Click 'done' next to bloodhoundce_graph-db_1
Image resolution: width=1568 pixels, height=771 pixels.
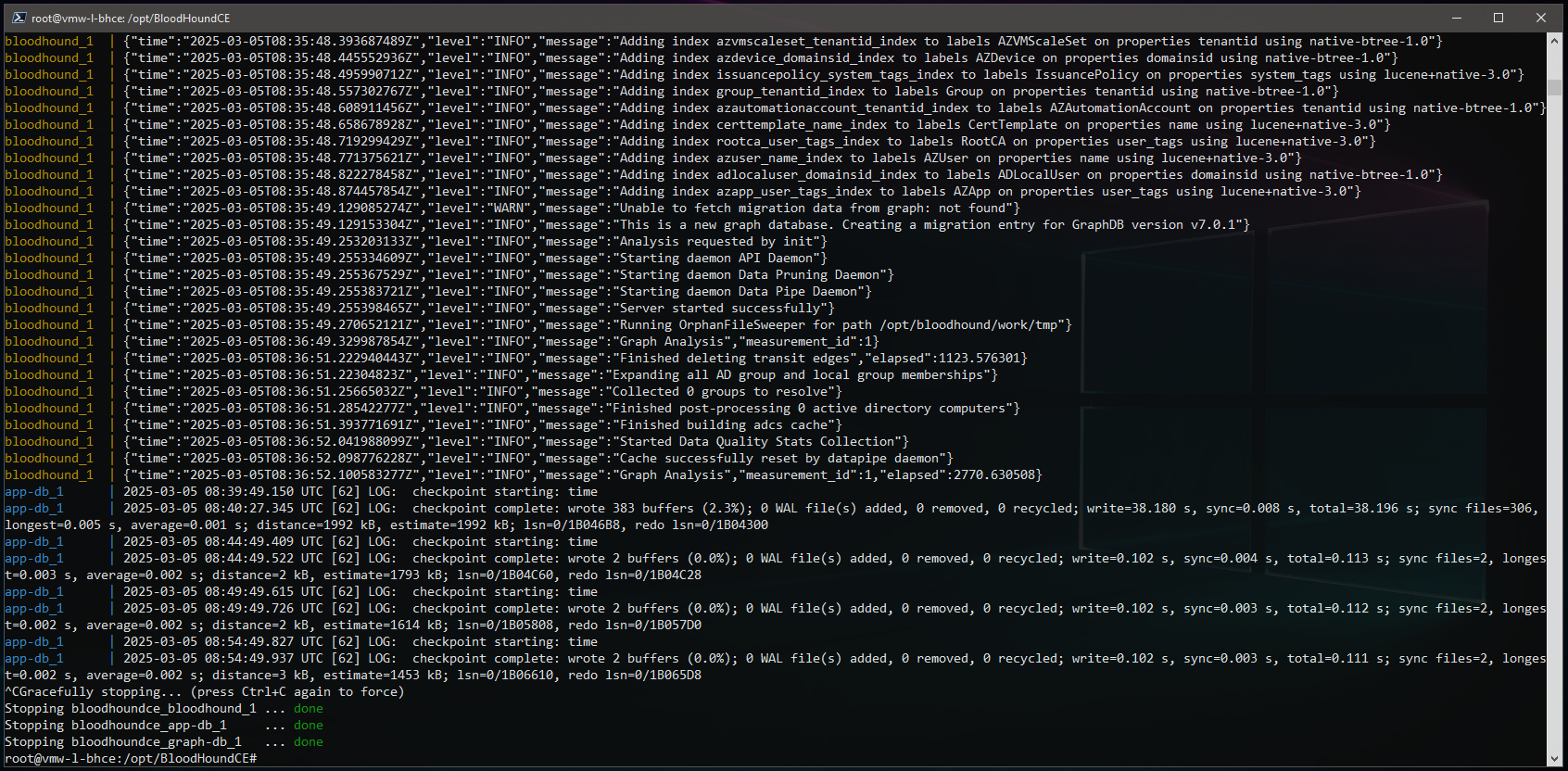coord(309,742)
